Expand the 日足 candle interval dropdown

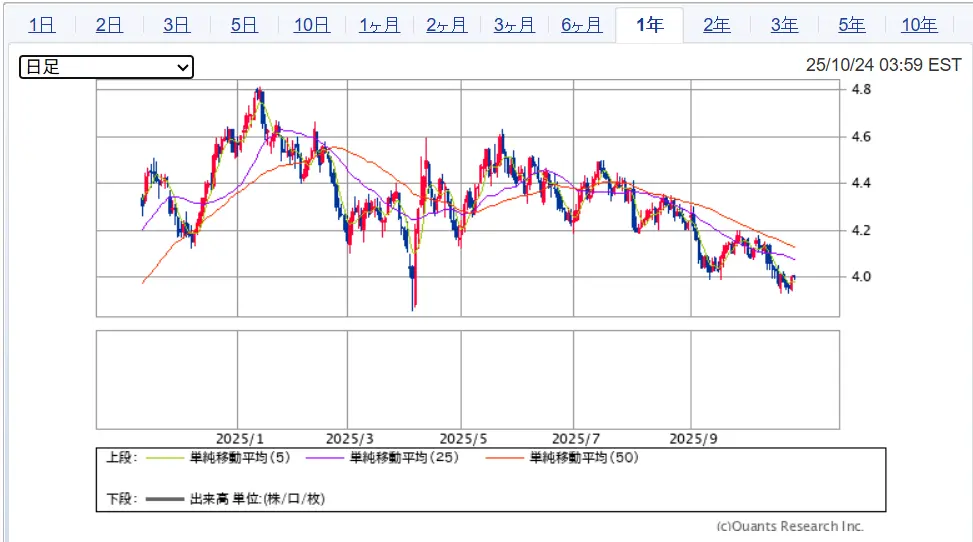[x=106, y=67]
